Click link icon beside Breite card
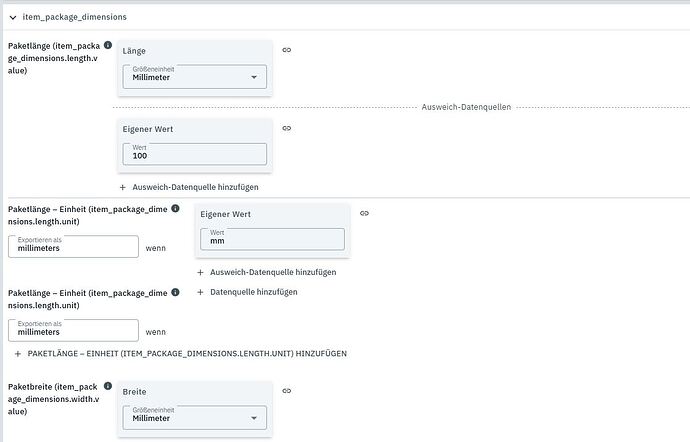The image size is (690, 442). (x=286, y=390)
